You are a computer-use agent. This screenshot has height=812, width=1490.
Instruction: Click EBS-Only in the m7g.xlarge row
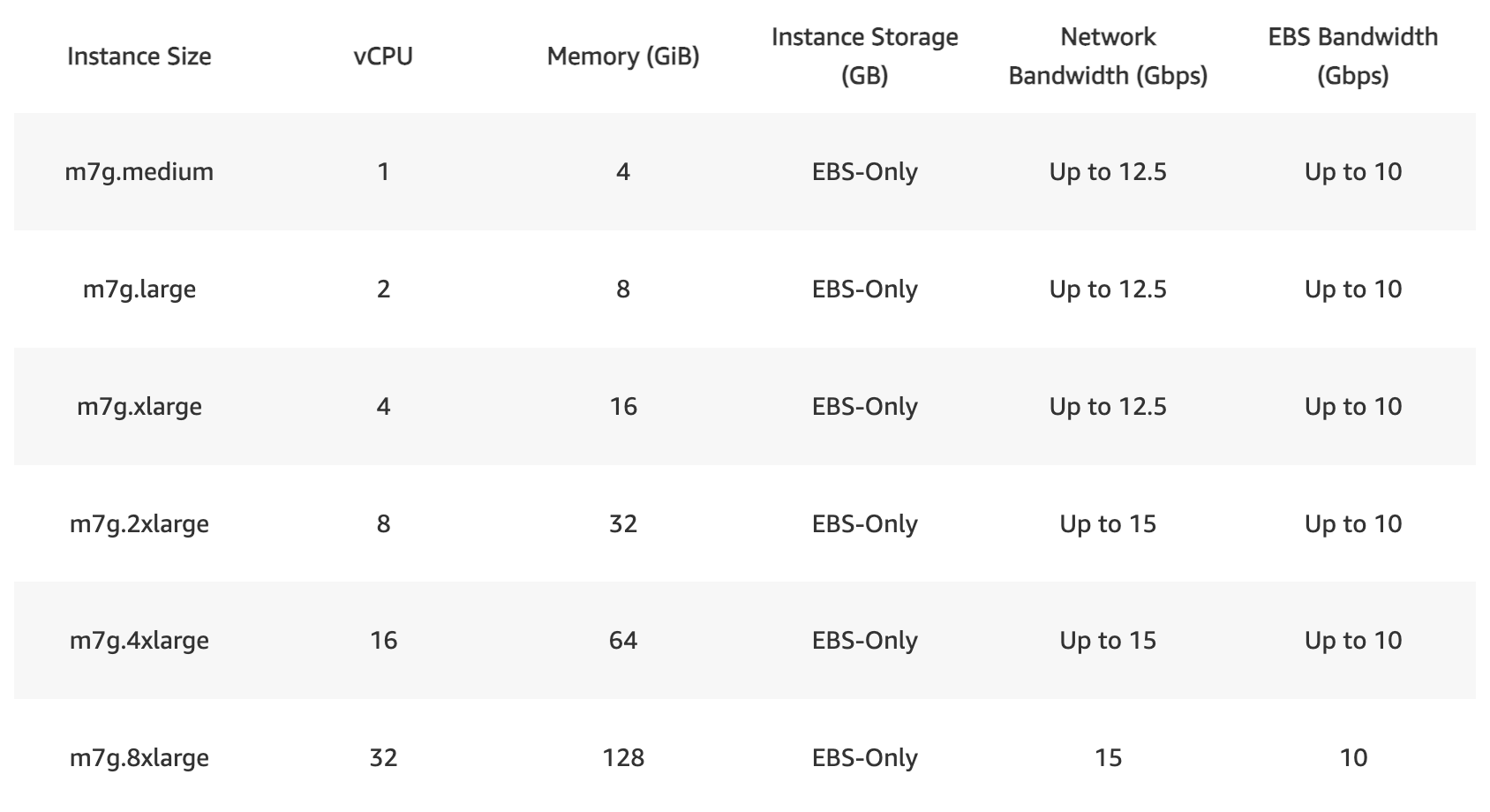864,406
